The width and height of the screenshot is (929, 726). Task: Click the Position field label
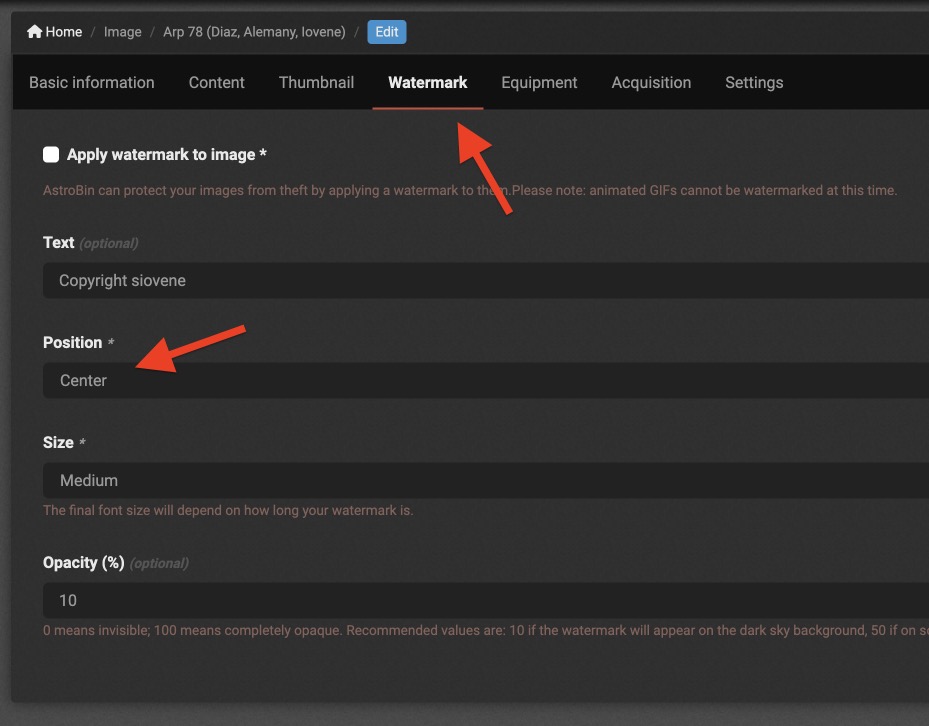pos(79,343)
